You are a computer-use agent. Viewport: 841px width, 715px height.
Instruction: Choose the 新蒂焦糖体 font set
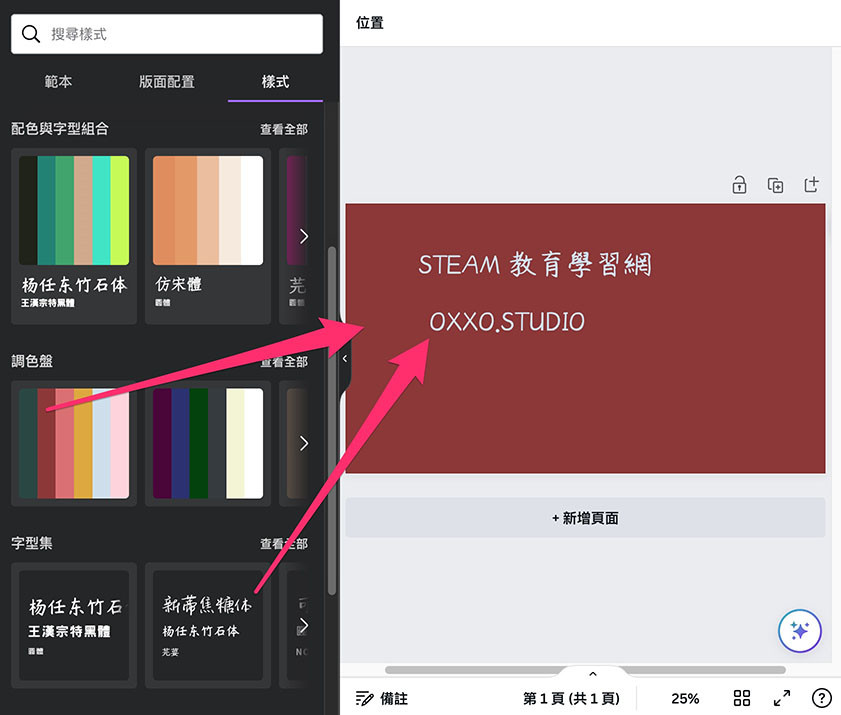pos(208,625)
